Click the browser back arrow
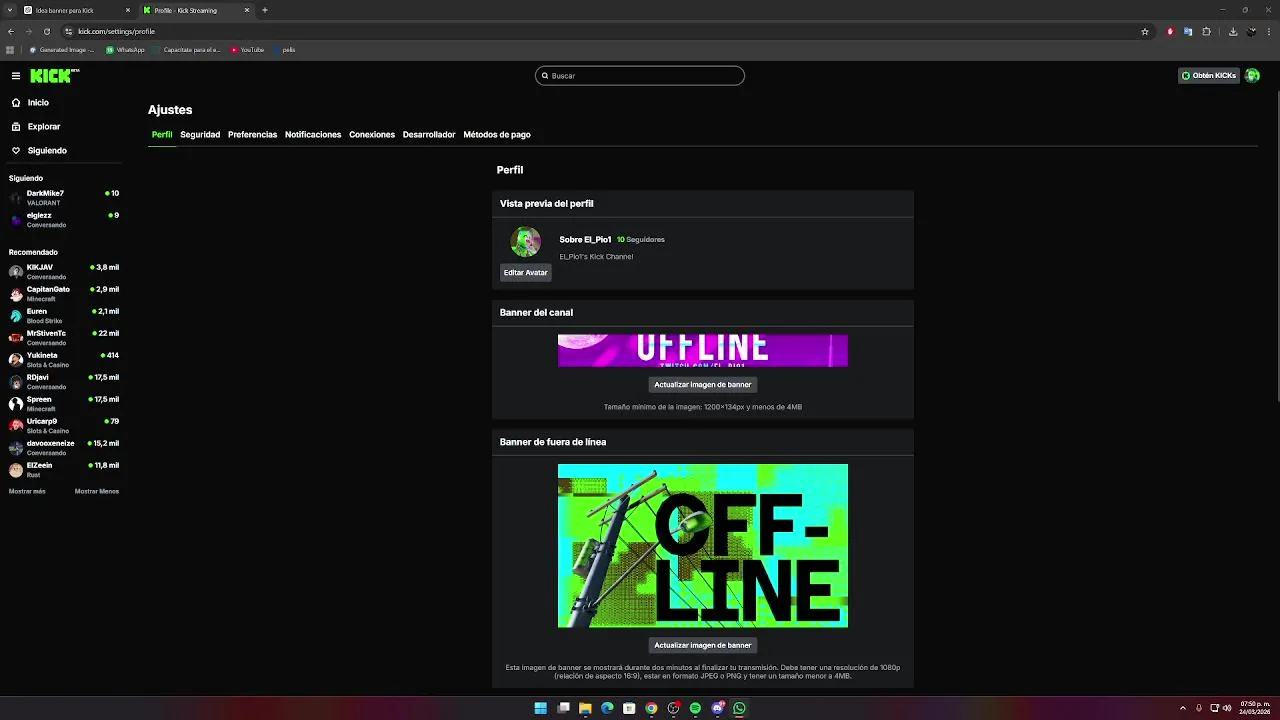The image size is (1280, 720). point(11,31)
